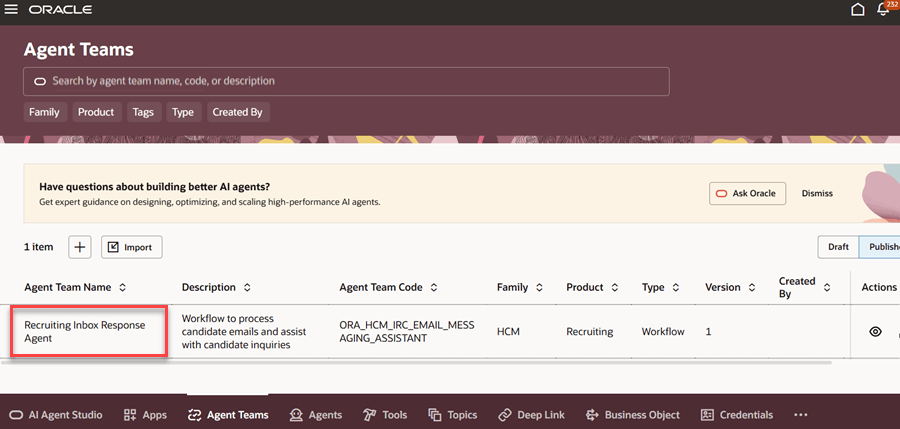Viewport: 900px width, 429px height.
Task: View the Recruiting Inbox Response Agent eye icon
Action: point(875,331)
